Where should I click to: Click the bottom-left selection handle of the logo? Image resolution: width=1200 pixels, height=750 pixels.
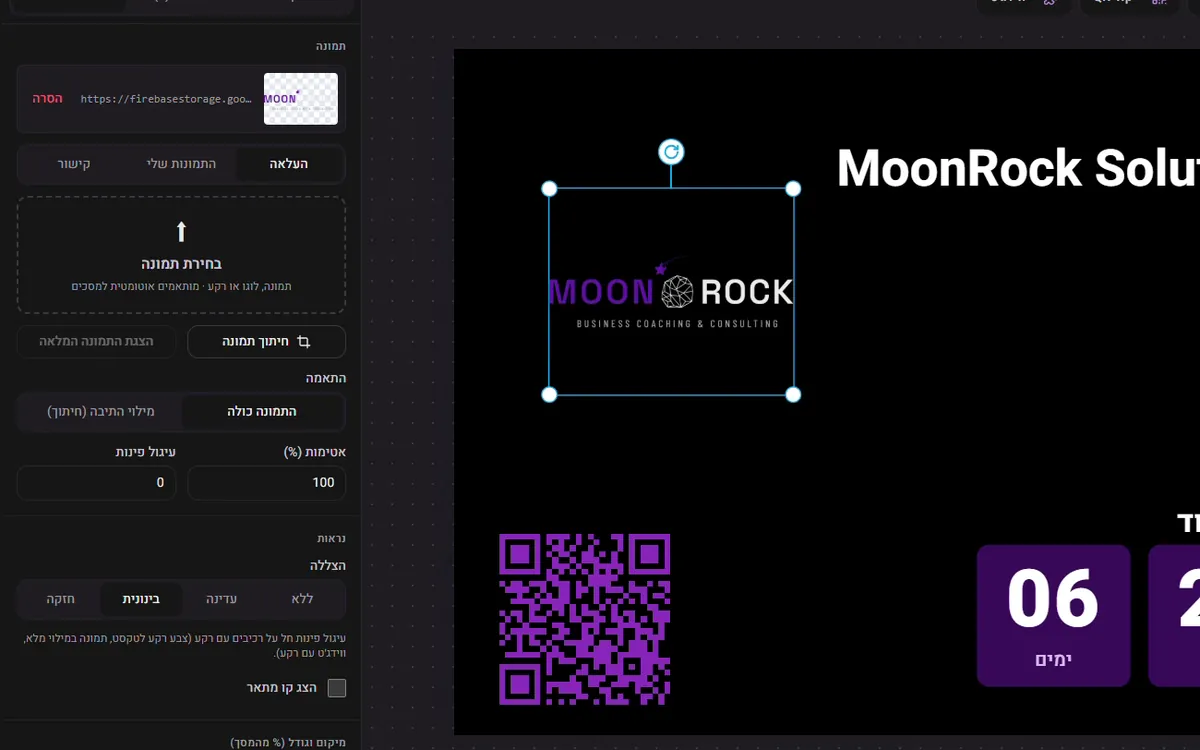[549, 394]
